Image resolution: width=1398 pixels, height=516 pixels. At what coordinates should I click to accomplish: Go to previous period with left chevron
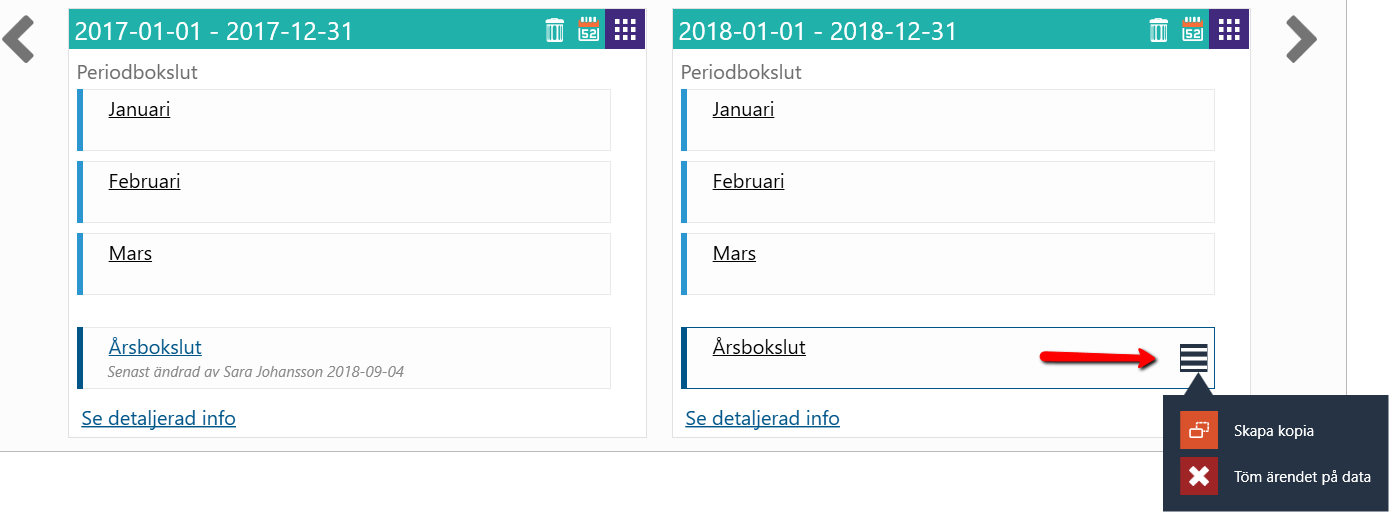[x=19, y=39]
